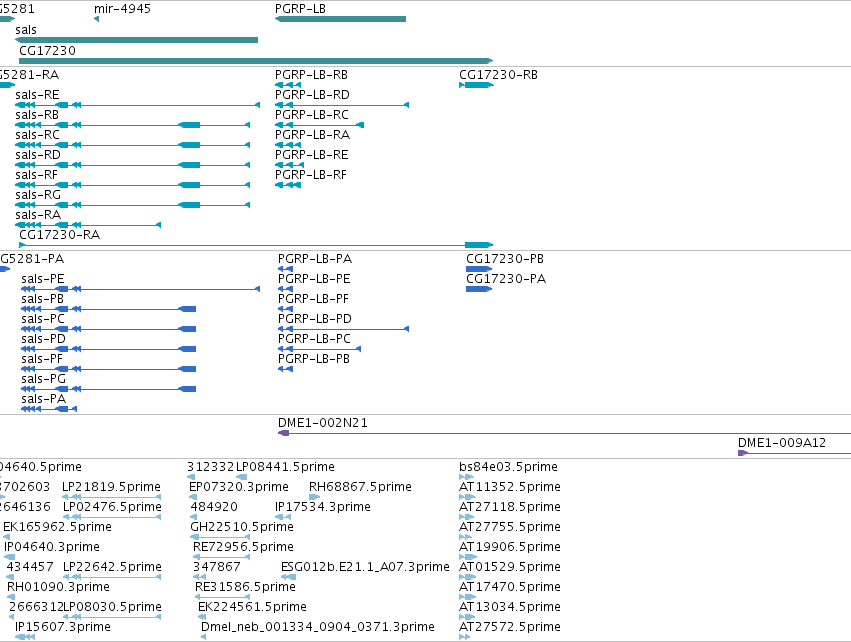Select the CG17230-RB transcript glyph

pyautogui.click(x=477, y=85)
